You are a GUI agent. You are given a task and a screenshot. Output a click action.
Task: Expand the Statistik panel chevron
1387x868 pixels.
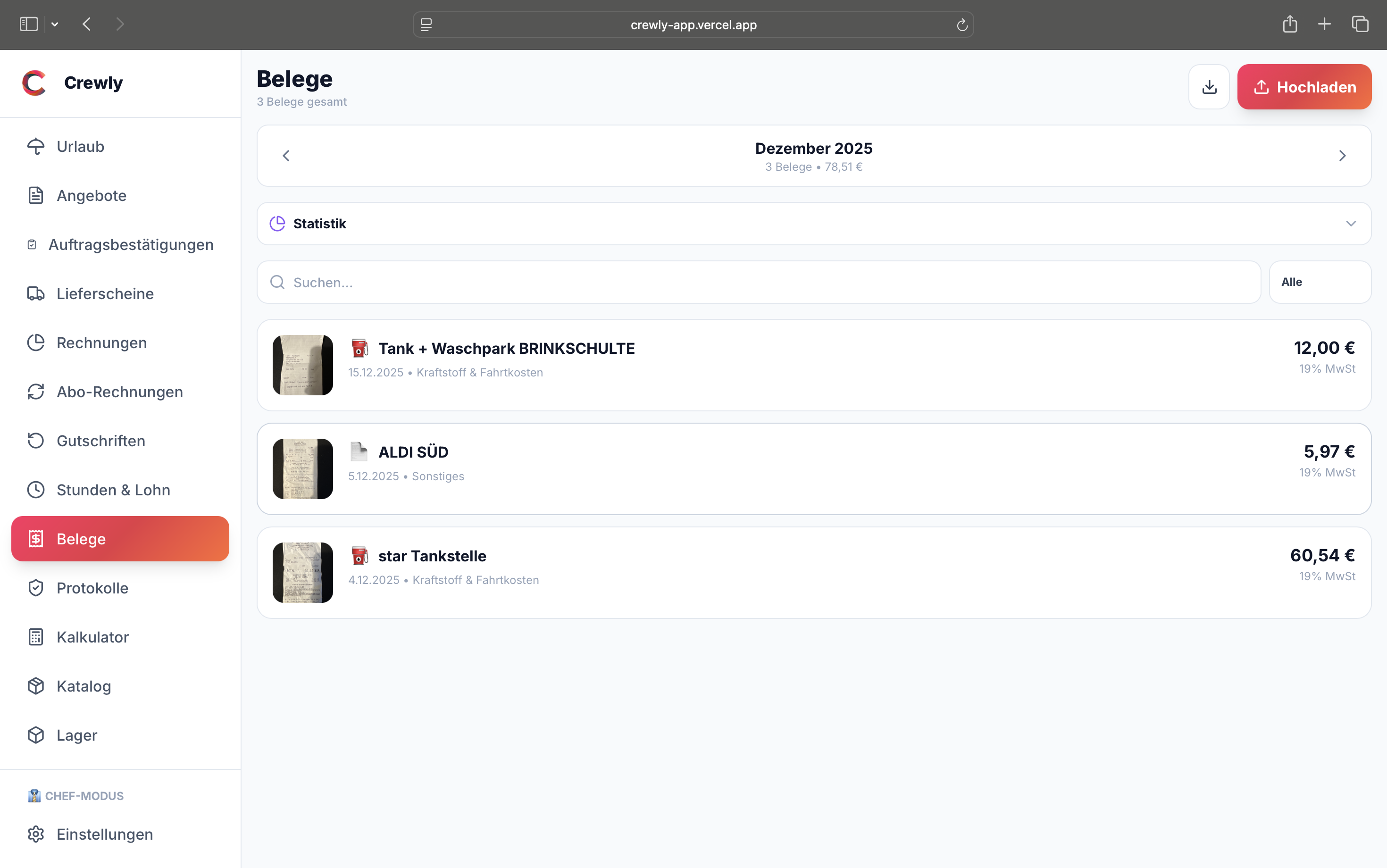click(x=1350, y=223)
